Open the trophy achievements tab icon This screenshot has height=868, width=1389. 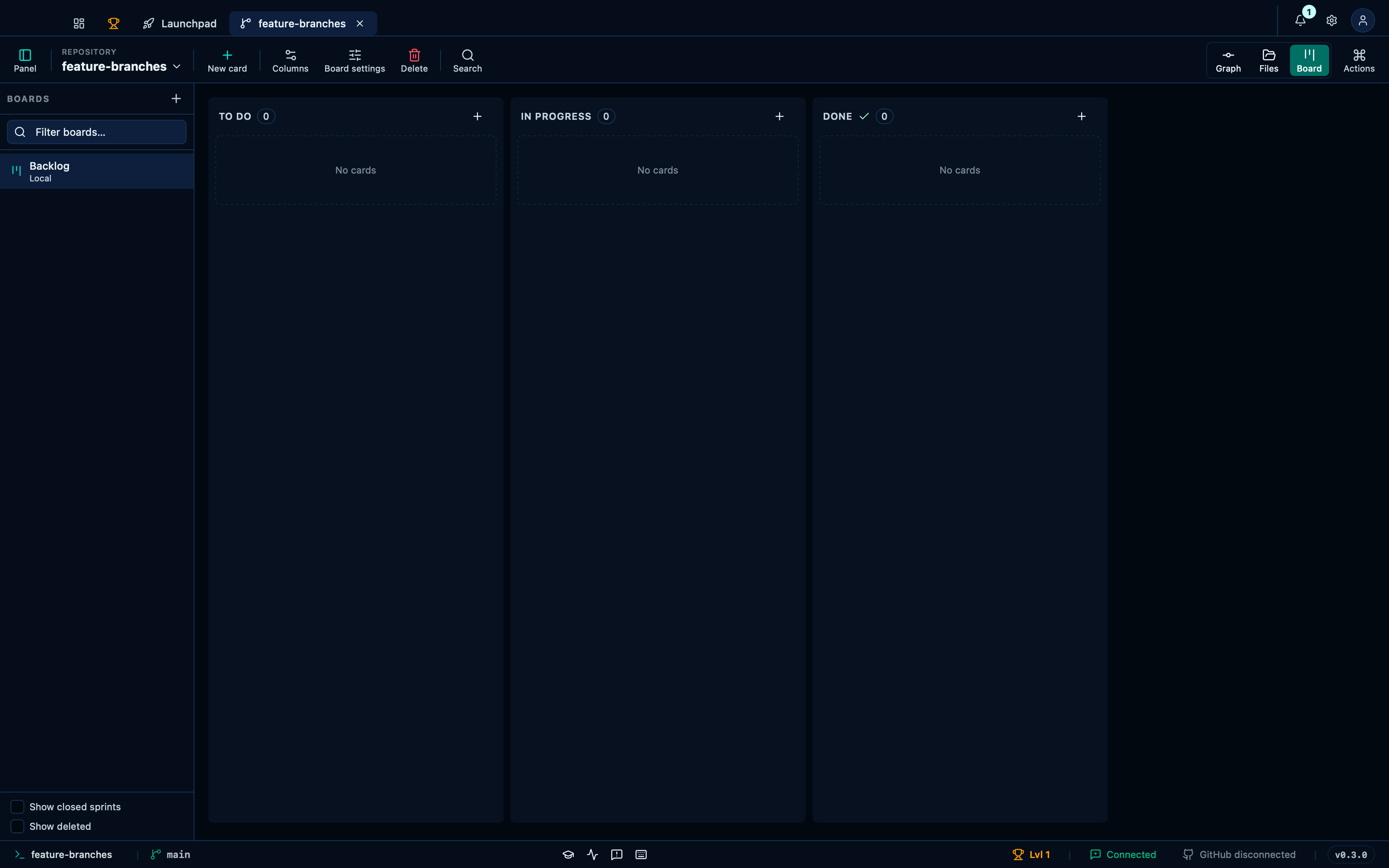point(114,23)
